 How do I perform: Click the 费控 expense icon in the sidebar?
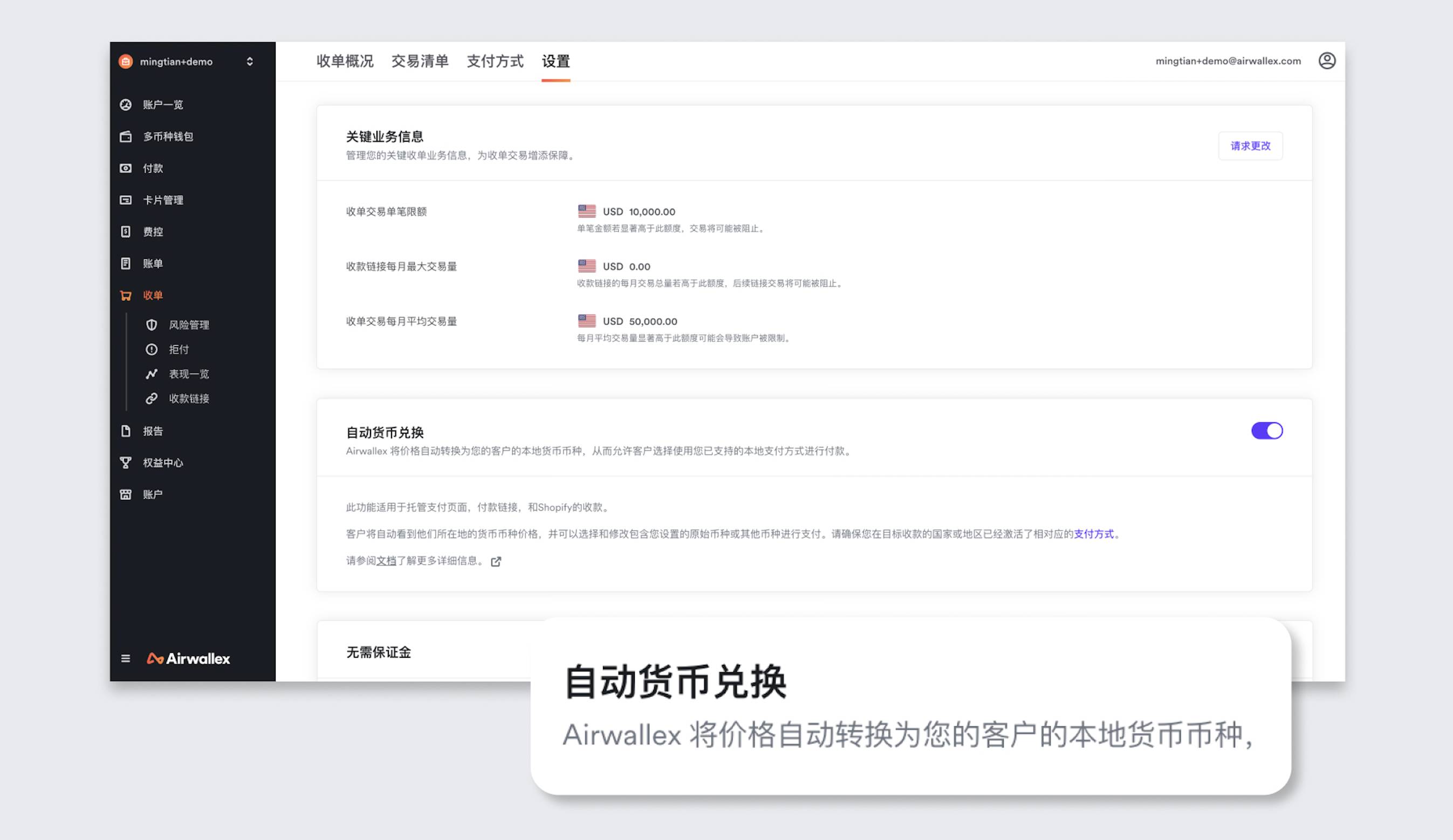point(126,232)
